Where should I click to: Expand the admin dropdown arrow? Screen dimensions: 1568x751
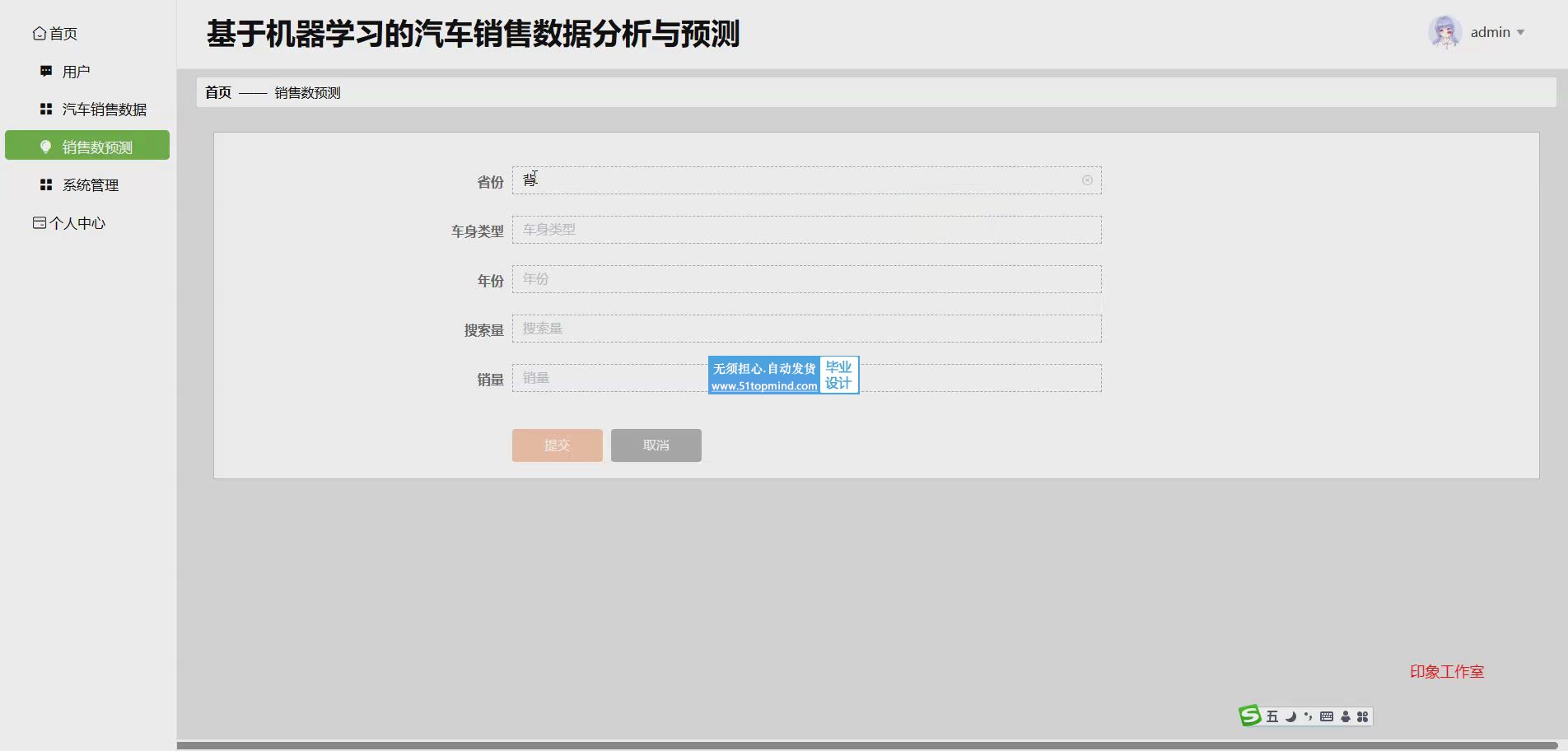click(x=1520, y=33)
